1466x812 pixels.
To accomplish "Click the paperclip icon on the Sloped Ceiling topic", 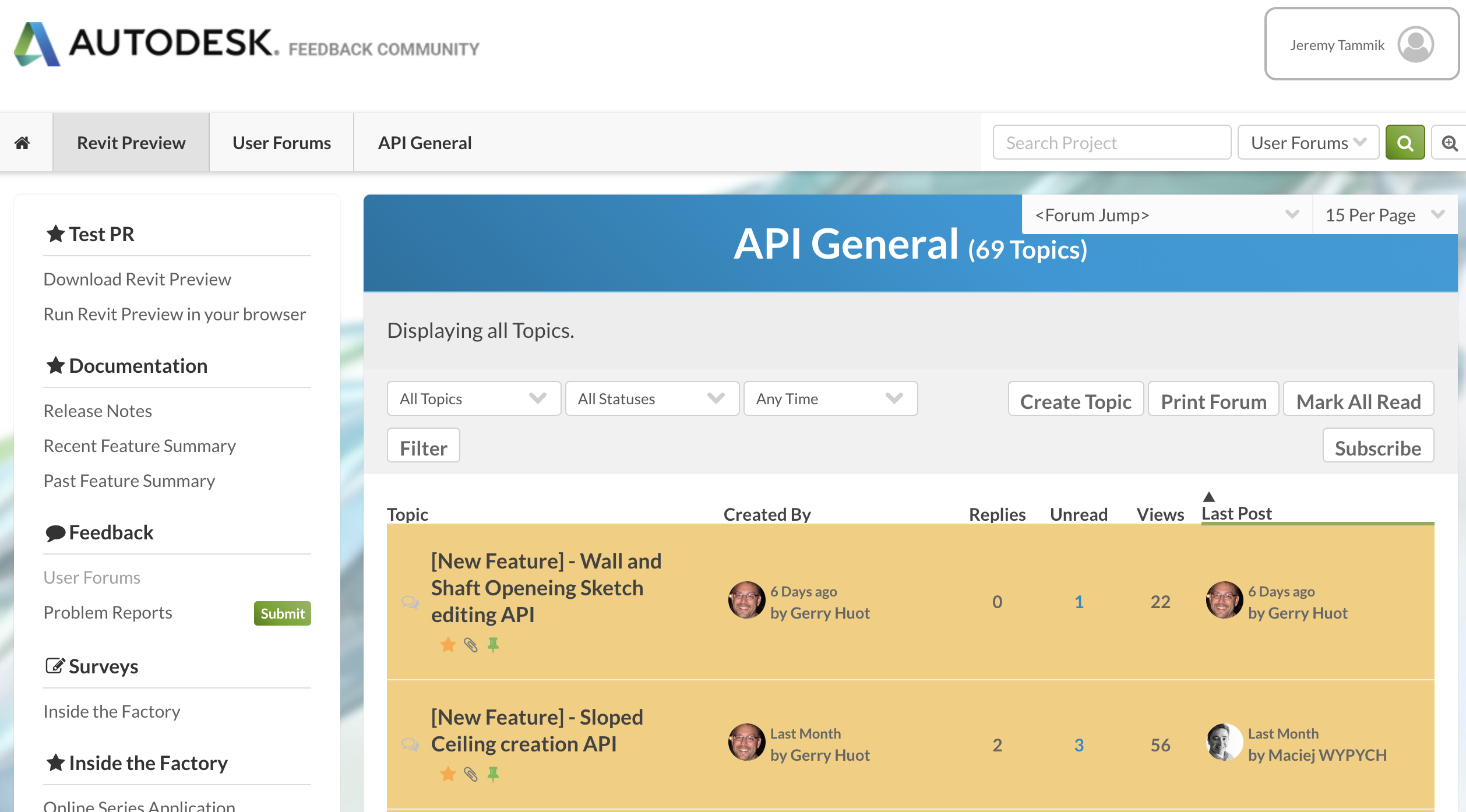I will click(x=470, y=774).
